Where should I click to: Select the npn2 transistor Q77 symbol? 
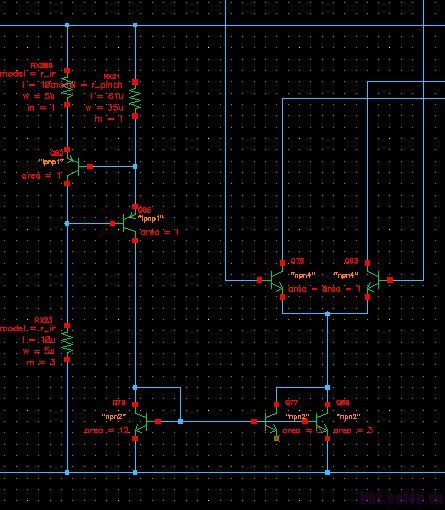[268, 421]
